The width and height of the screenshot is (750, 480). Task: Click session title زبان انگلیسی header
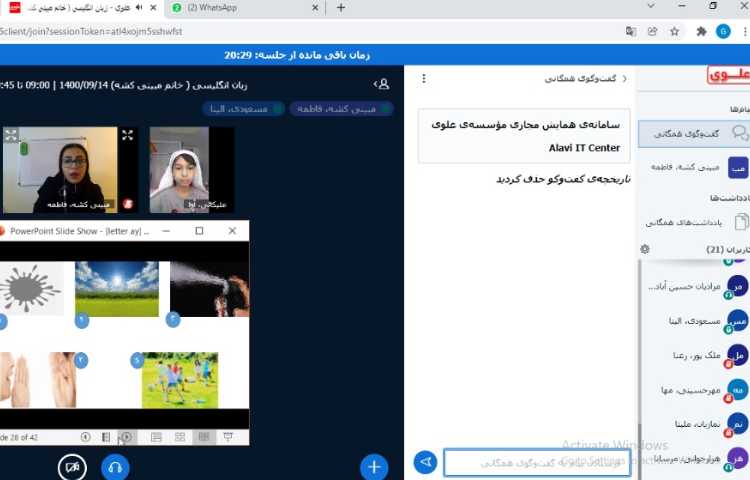(123, 85)
